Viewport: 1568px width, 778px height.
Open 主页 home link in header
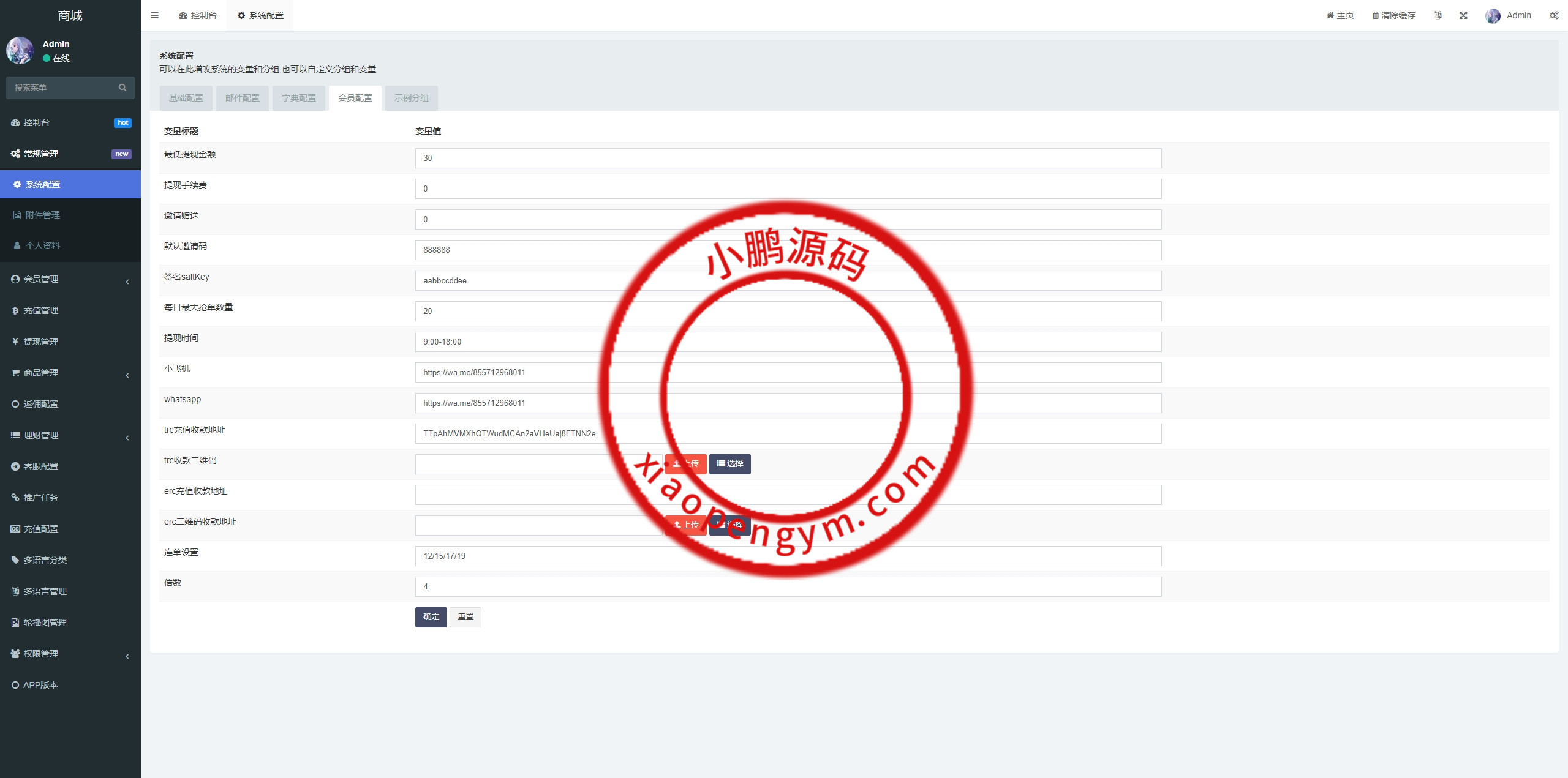1340,15
